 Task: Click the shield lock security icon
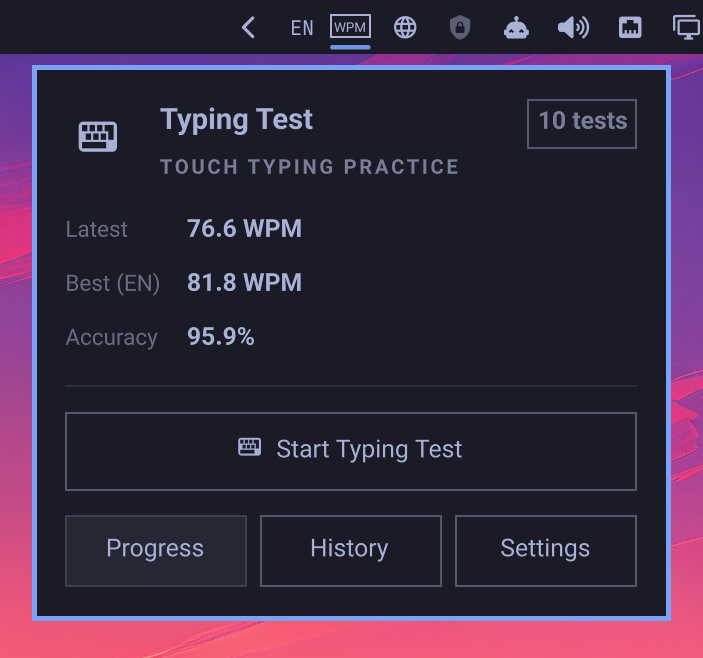[460, 28]
